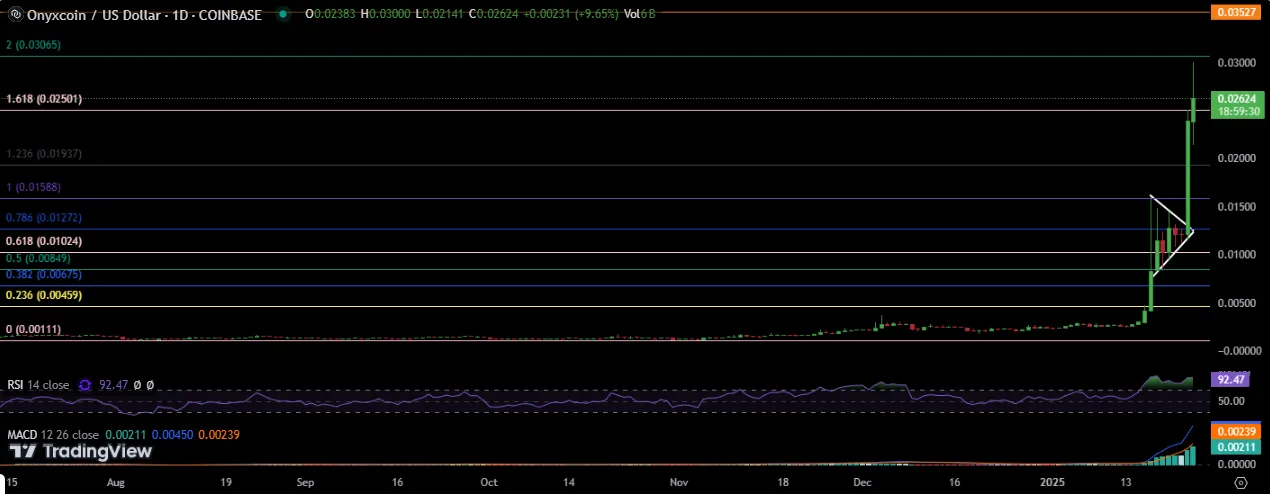Screen dimensions: 1270x494
Task: Click the Oct label on the time axis
Action: click(x=489, y=481)
